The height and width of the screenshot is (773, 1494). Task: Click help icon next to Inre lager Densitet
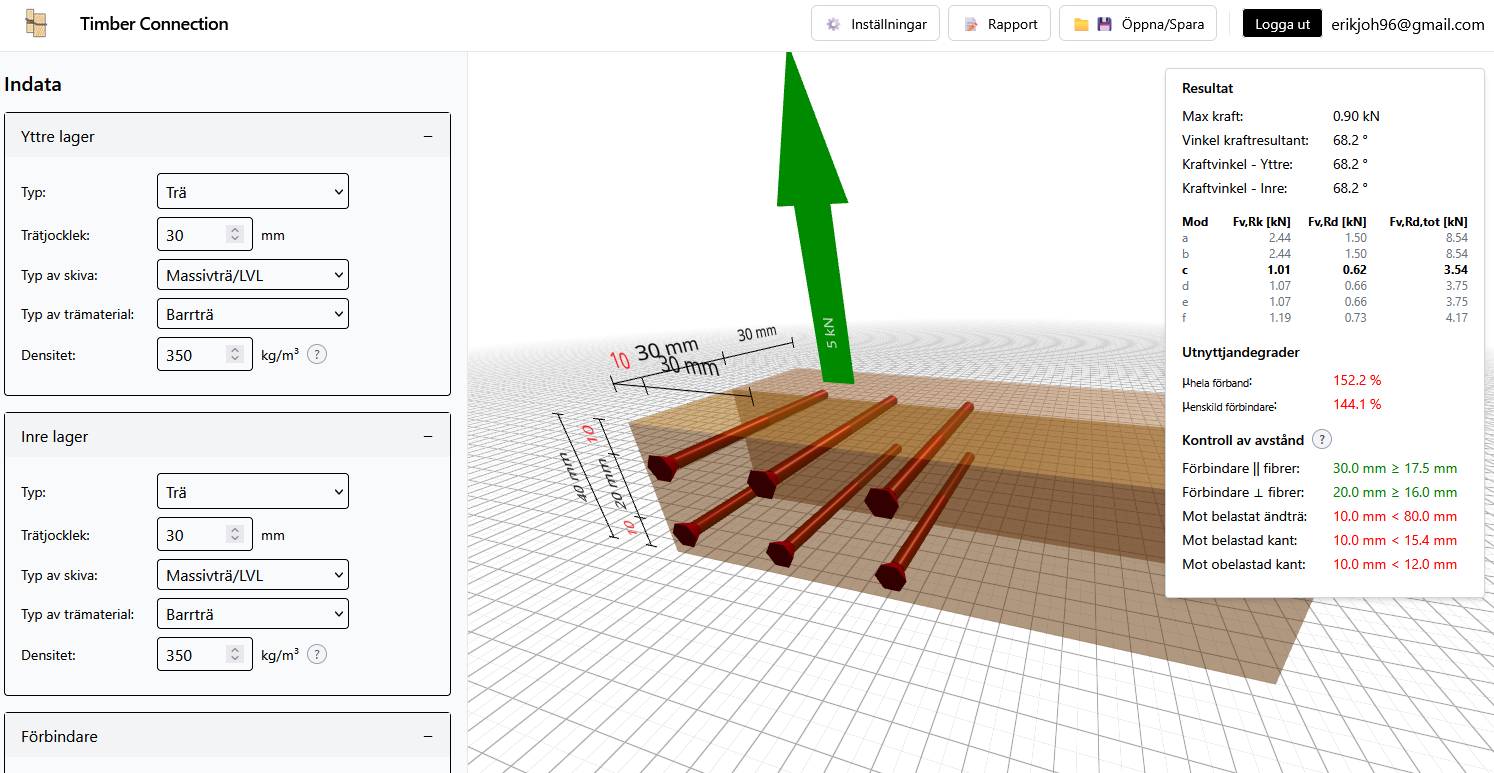tap(317, 654)
